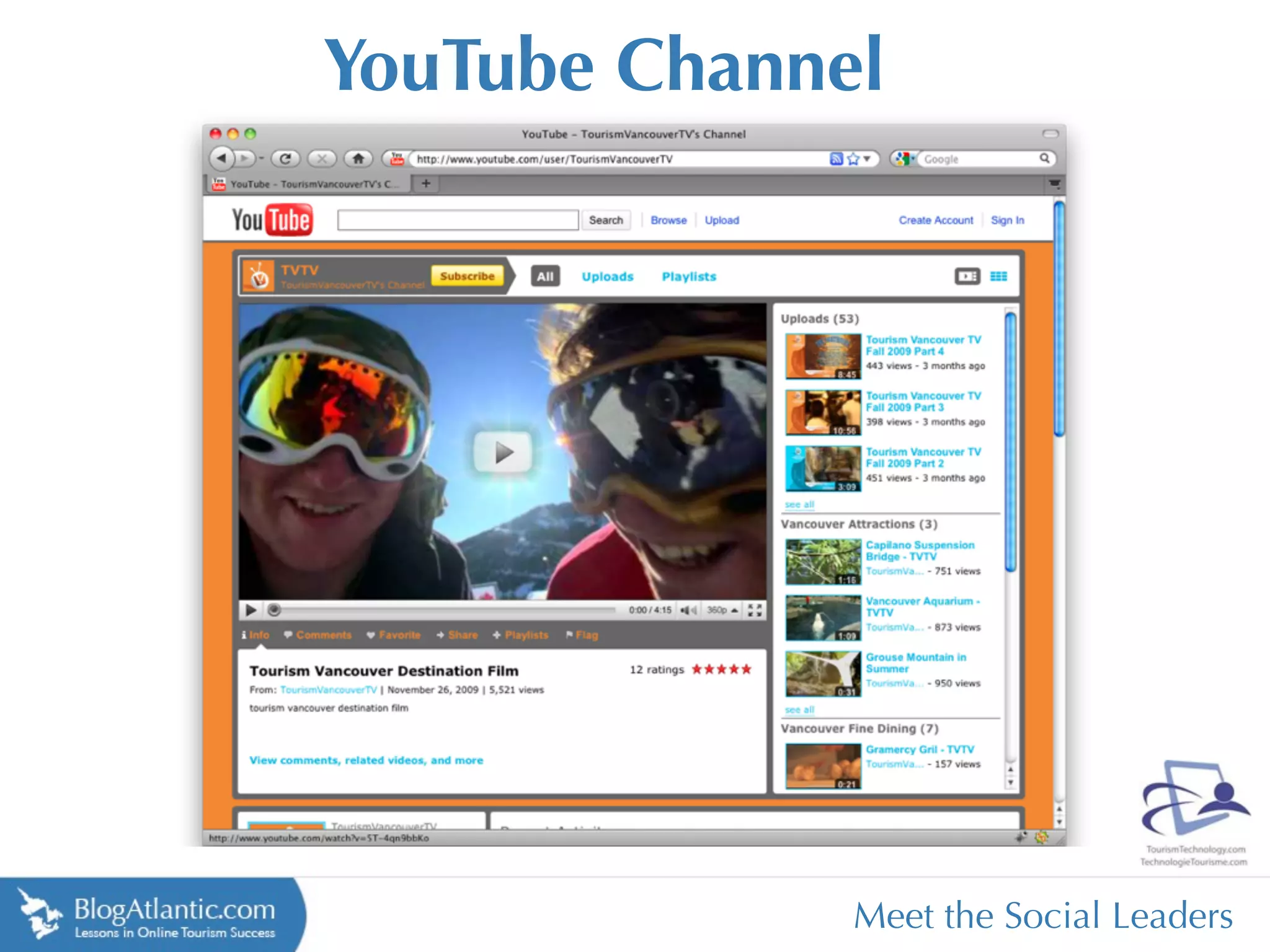Bookmark page with the star icon
Screen dimensions: 1270x952
(x=853, y=159)
